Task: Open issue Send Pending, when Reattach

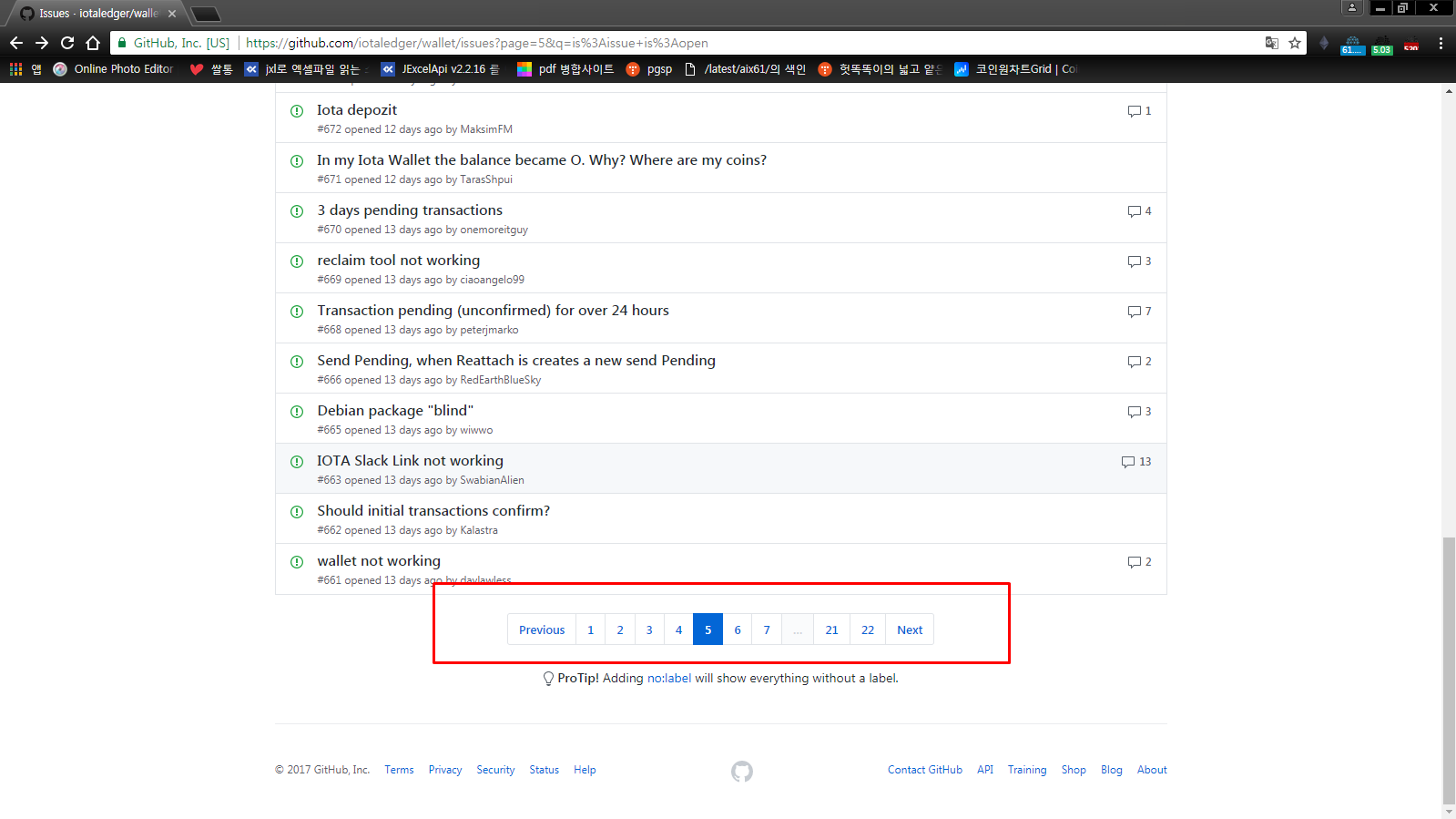Action: 516,360
